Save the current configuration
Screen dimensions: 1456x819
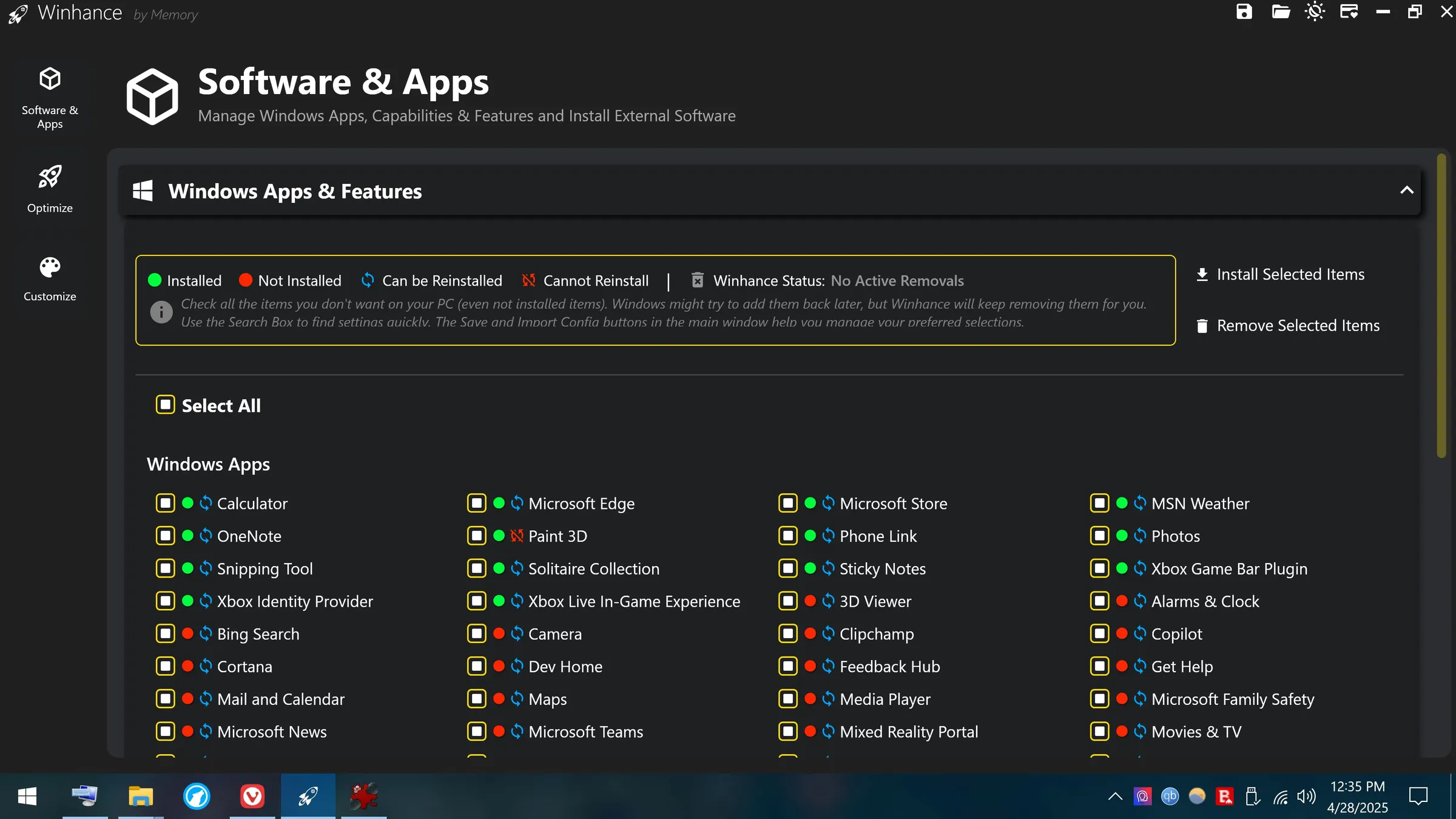click(1243, 12)
